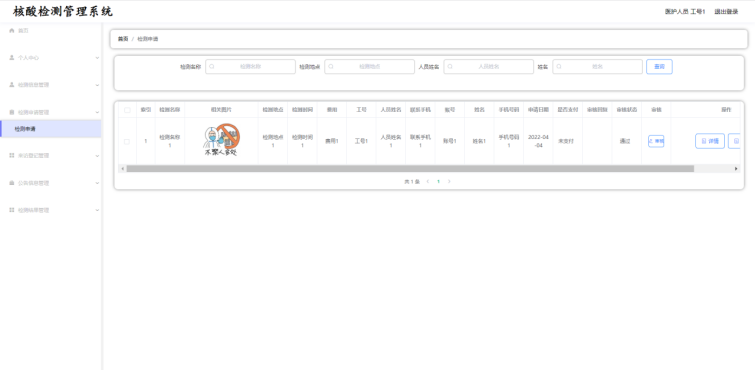755x371 pixels.
Task: Click the 公告信息管理 sidebar icon
Action: (x=12, y=183)
